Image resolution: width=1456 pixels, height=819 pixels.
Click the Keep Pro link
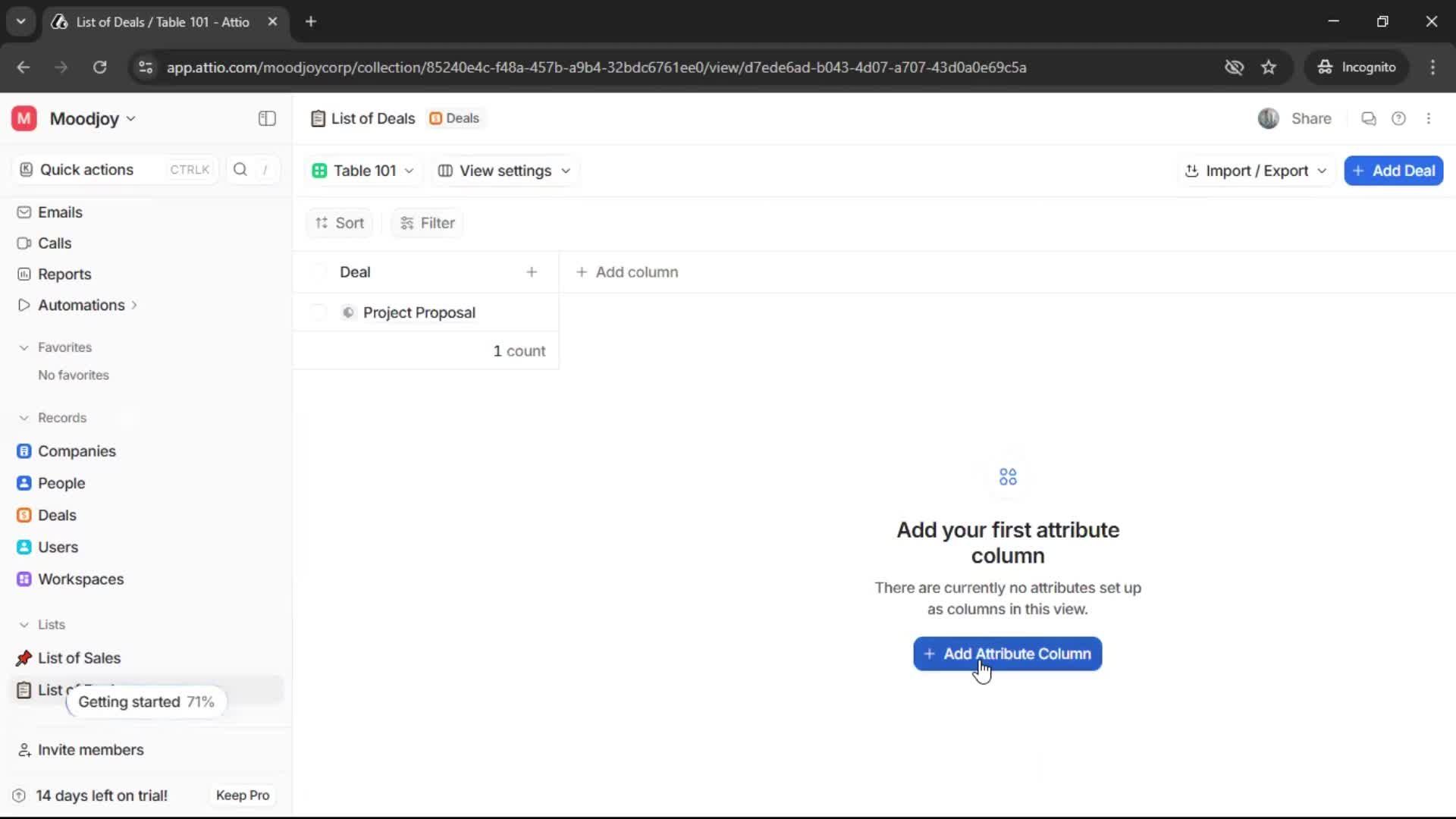point(242,795)
